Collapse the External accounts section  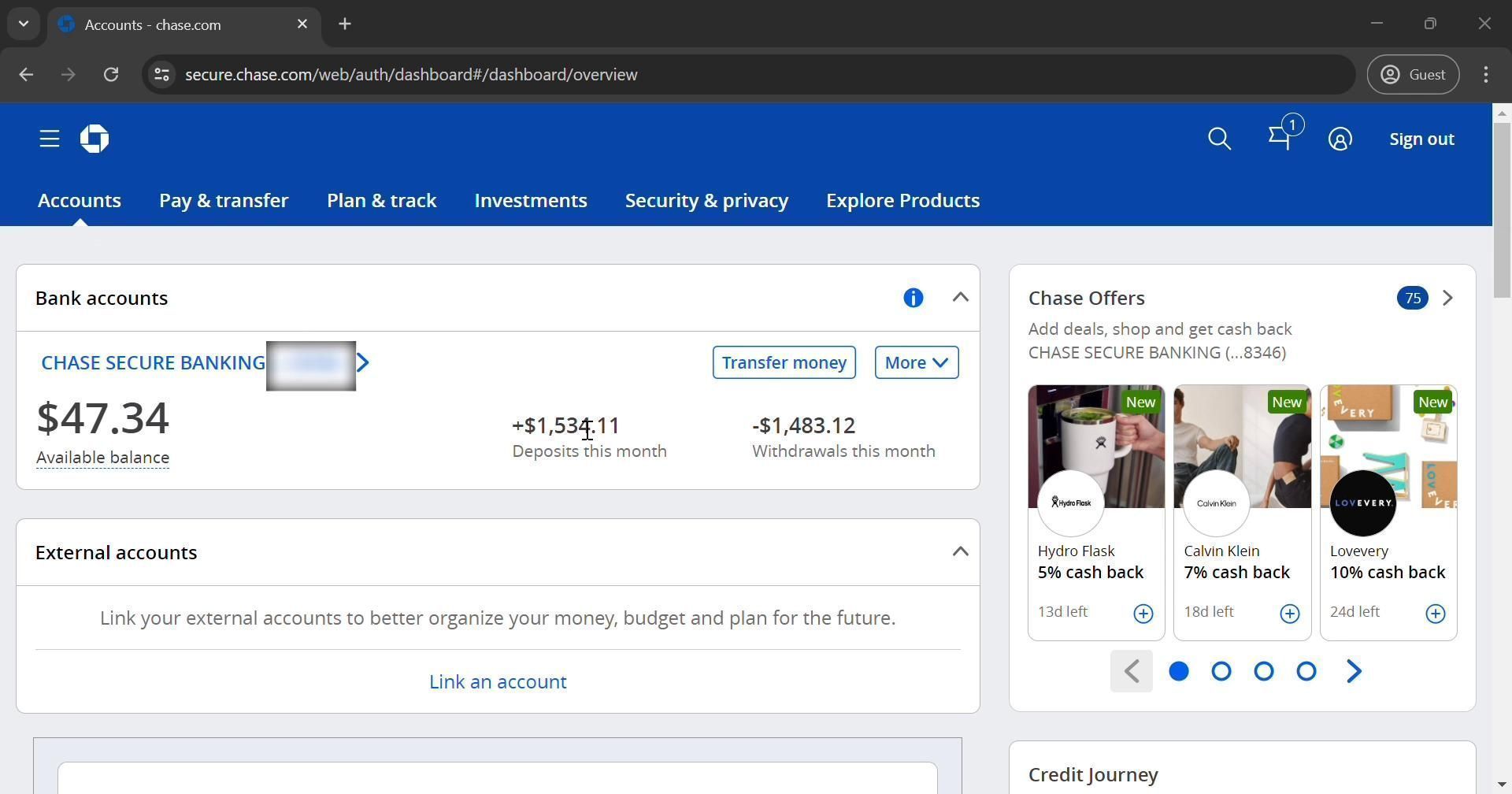coord(960,552)
